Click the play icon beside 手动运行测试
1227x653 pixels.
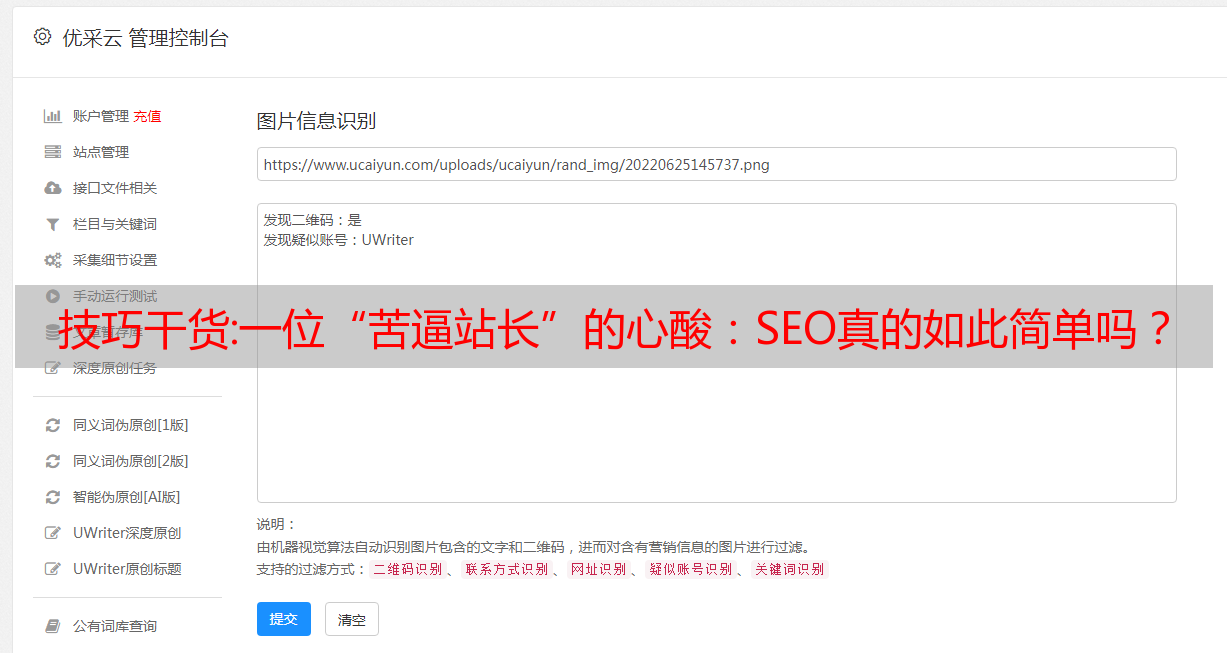click(53, 296)
